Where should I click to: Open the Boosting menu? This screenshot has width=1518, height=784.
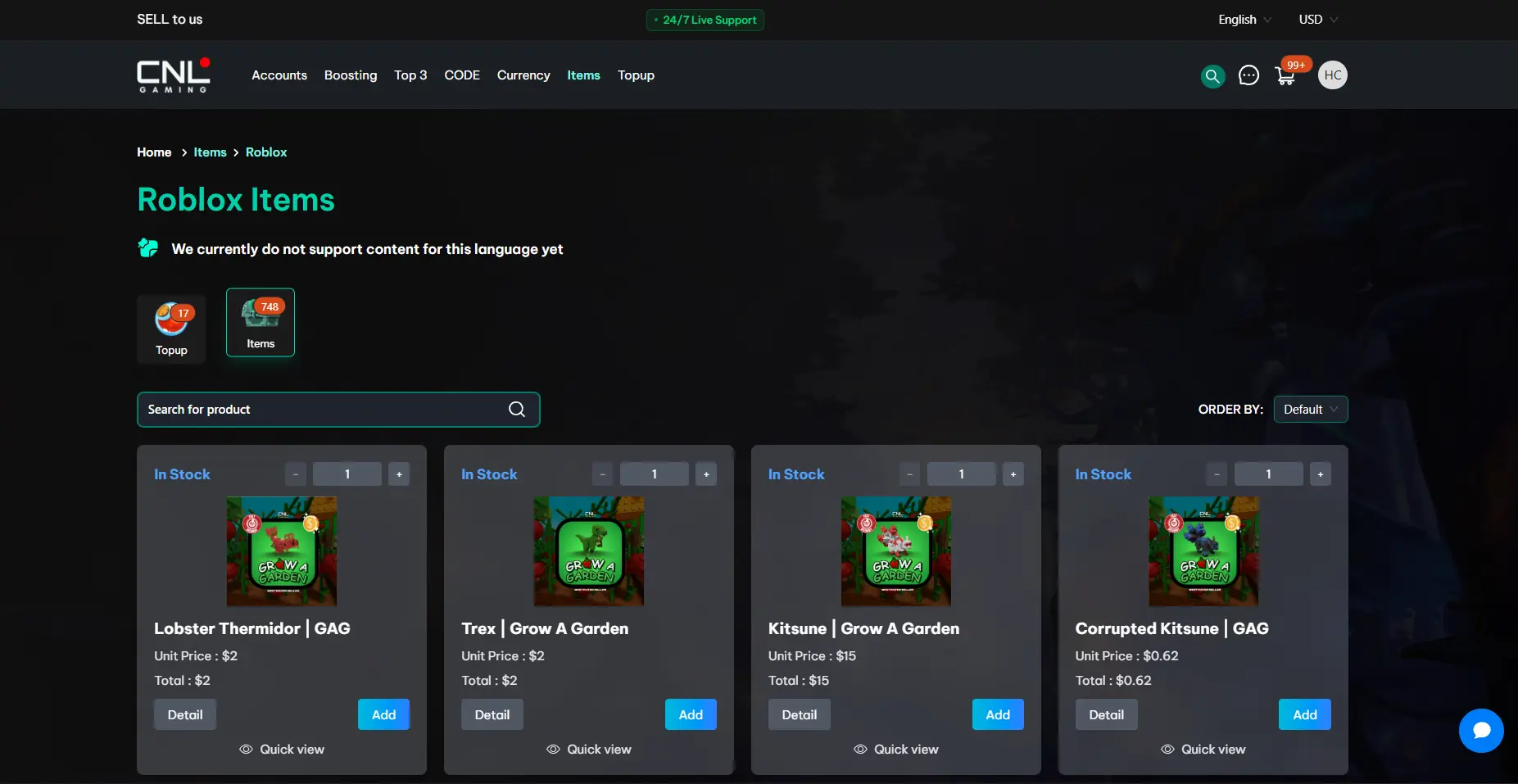351,75
